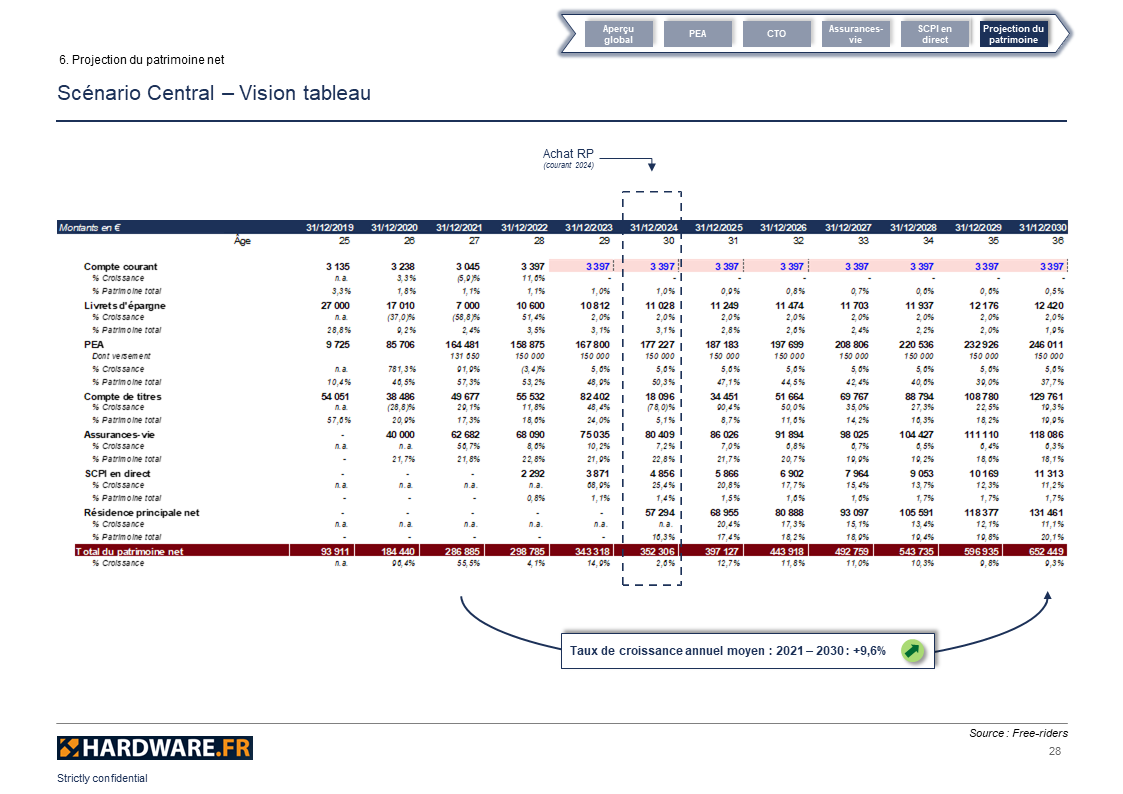Click the '6. Projection du patrimoine net' heading
1123x794 pixels.
tap(142, 60)
